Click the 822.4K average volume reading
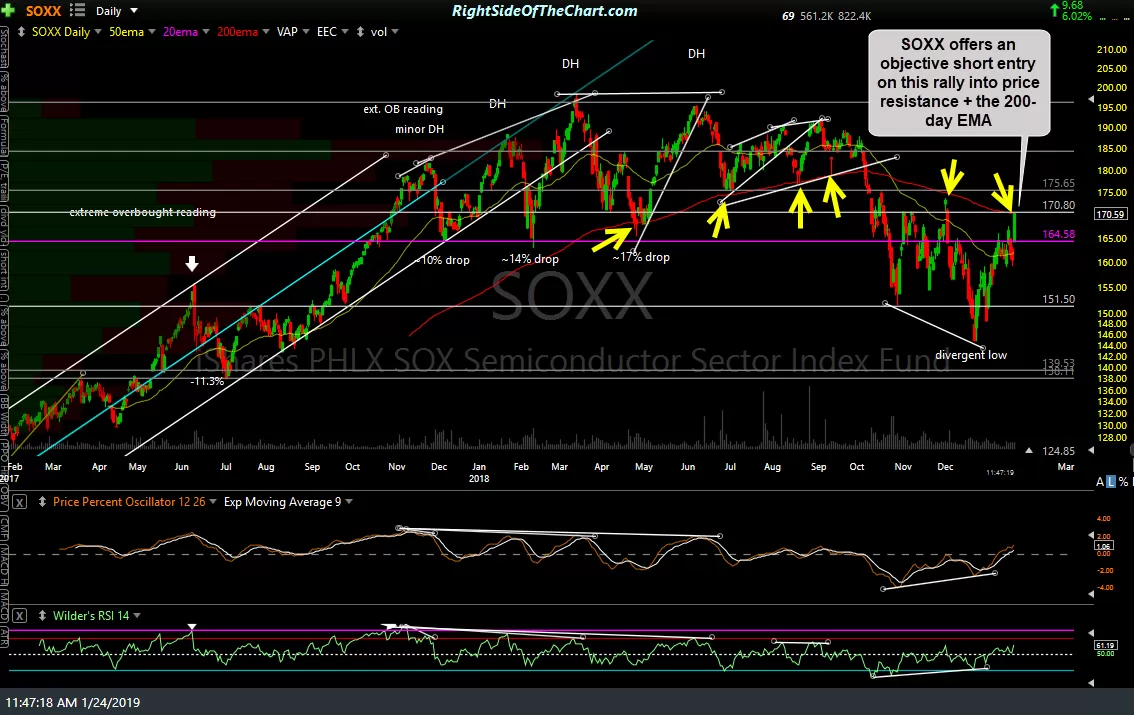The height and width of the screenshot is (715, 1134). [x=855, y=16]
